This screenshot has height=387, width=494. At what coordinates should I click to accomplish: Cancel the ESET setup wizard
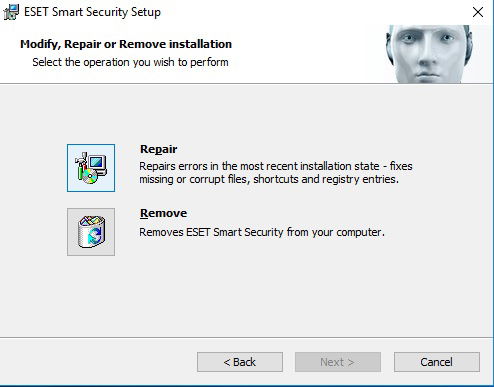coord(437,362)
